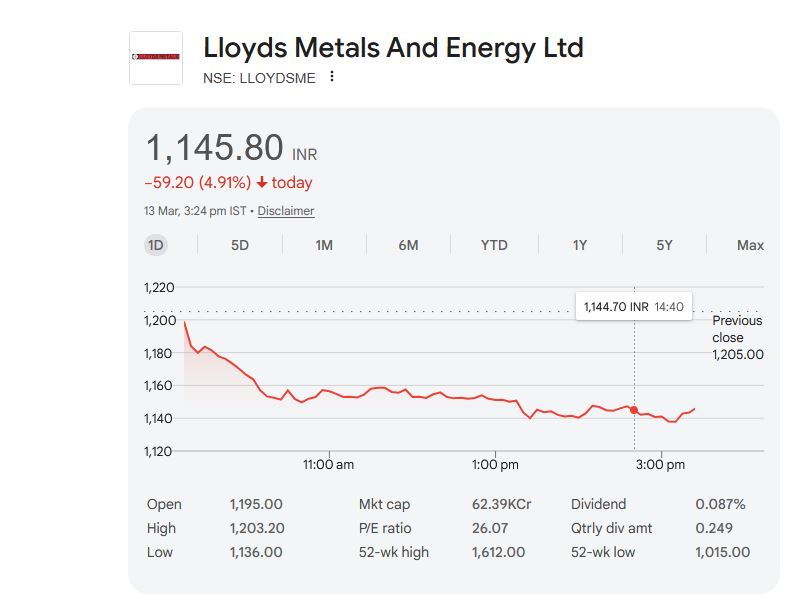Screen dimensions: 799x616
Task: Select the Max time range tab
Action: point(750,245)
